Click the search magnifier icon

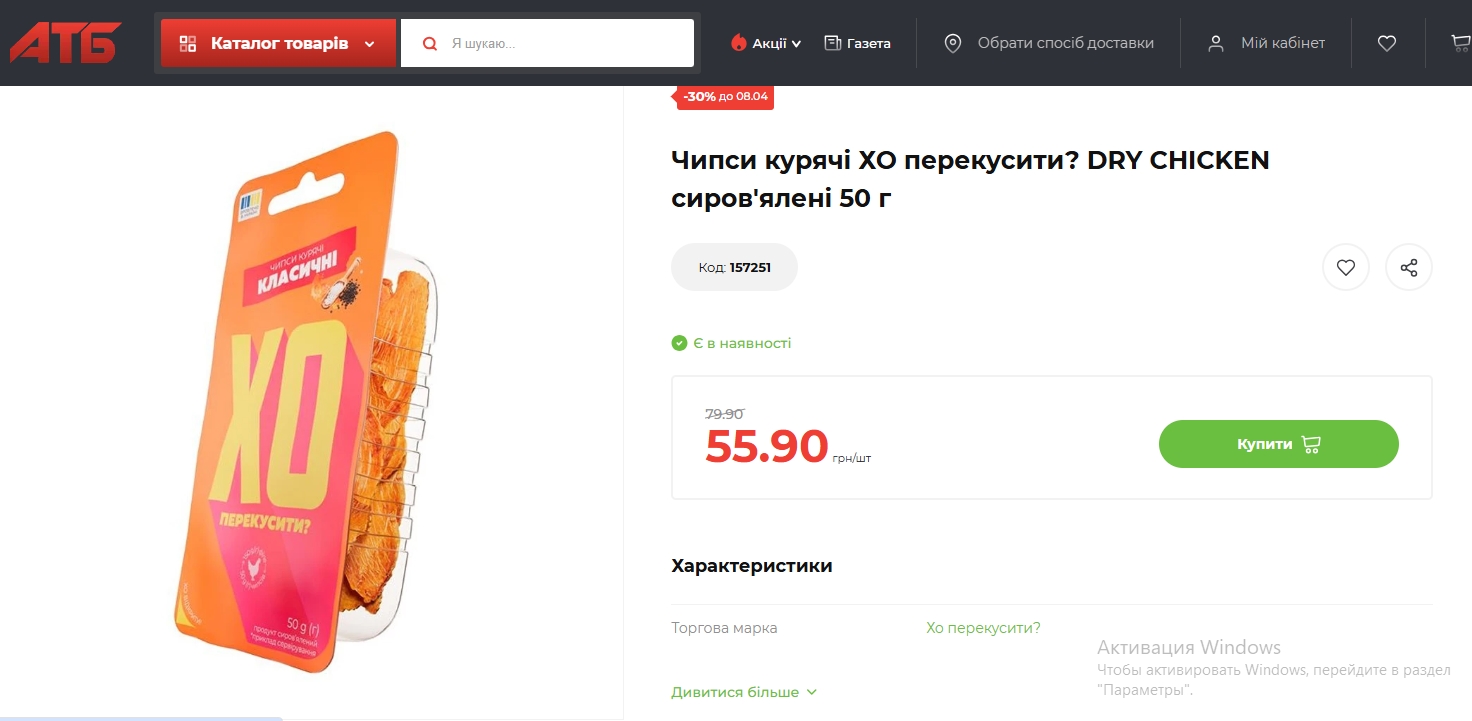pos(430,44)
